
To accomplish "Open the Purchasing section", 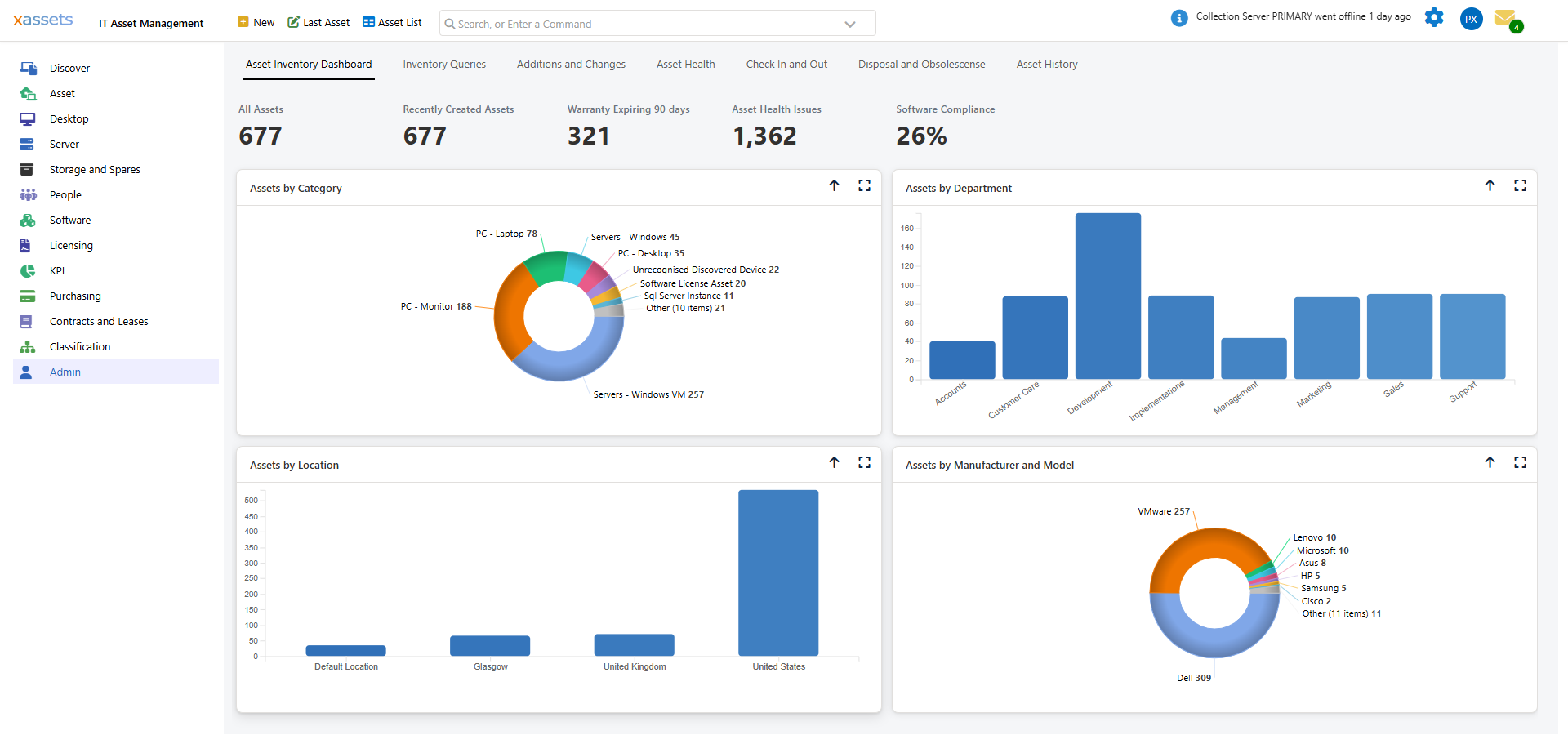I will (x=75, y=296).
